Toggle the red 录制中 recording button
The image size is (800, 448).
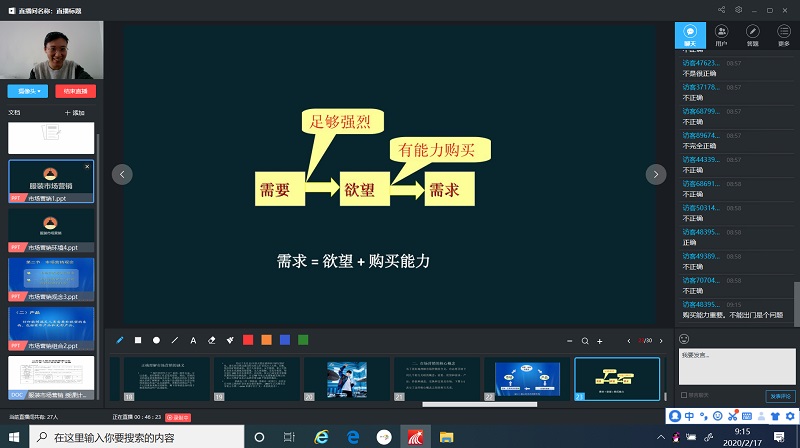[x=178, y=417]
